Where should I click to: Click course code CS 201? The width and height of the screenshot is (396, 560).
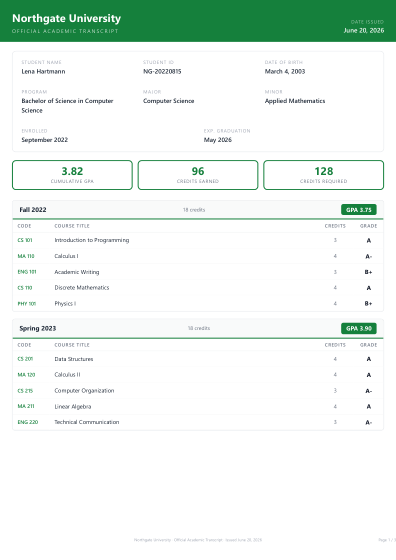pos(25,359)
